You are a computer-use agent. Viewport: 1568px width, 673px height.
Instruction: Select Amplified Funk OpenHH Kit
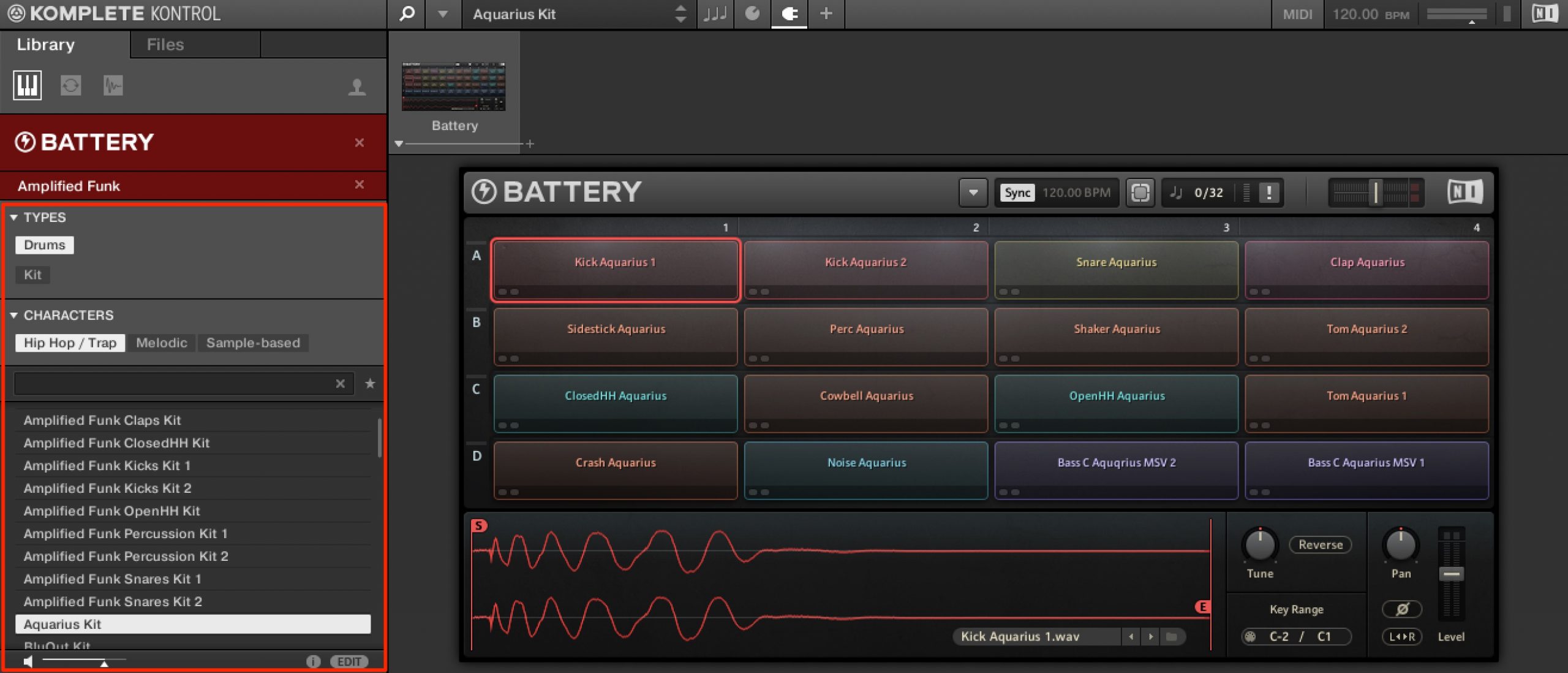pos(193,511)
